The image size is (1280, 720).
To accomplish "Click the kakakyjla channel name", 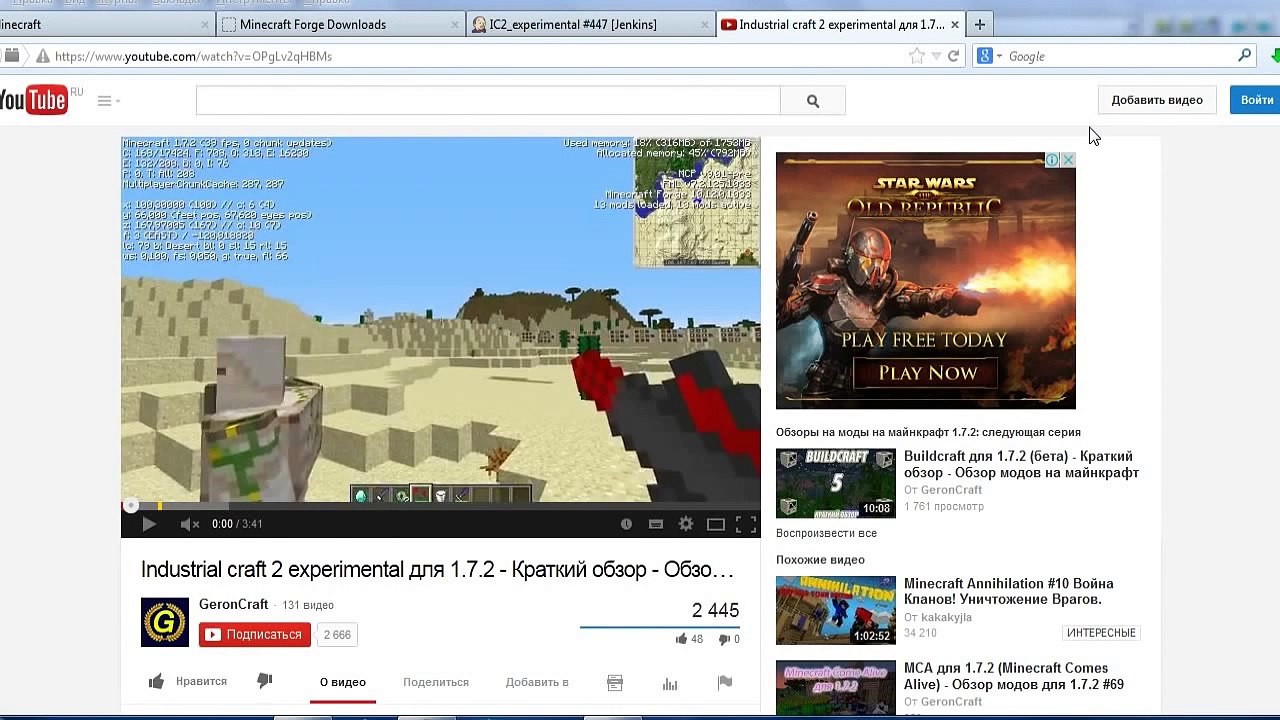I will 946,617.
